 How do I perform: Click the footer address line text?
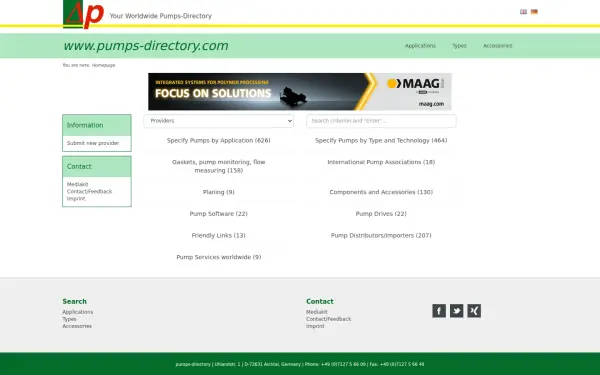[300, 364]
